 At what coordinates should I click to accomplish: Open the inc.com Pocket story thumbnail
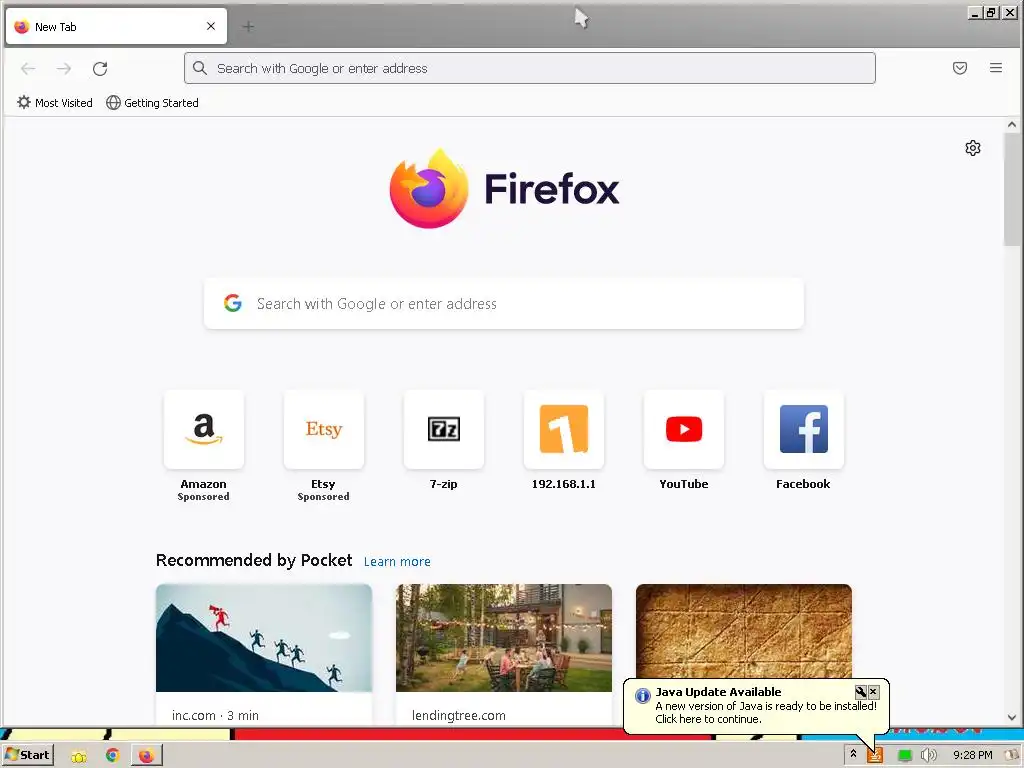264,638
